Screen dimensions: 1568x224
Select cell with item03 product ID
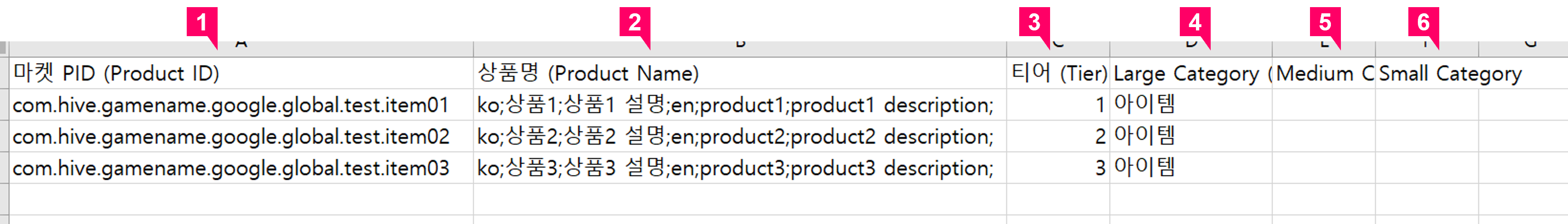241,168
